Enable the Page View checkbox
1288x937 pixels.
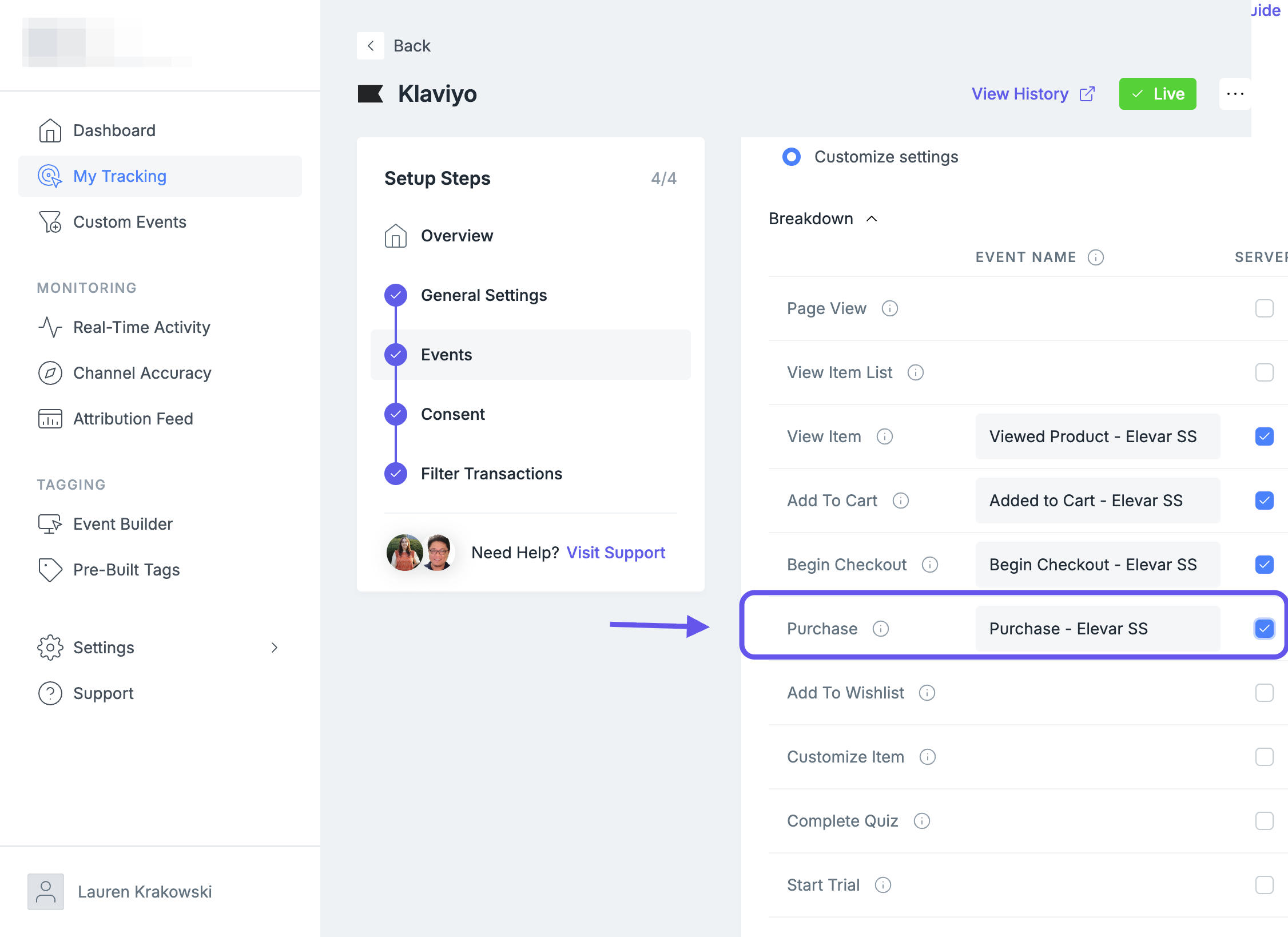click(x=1265, y=308)
